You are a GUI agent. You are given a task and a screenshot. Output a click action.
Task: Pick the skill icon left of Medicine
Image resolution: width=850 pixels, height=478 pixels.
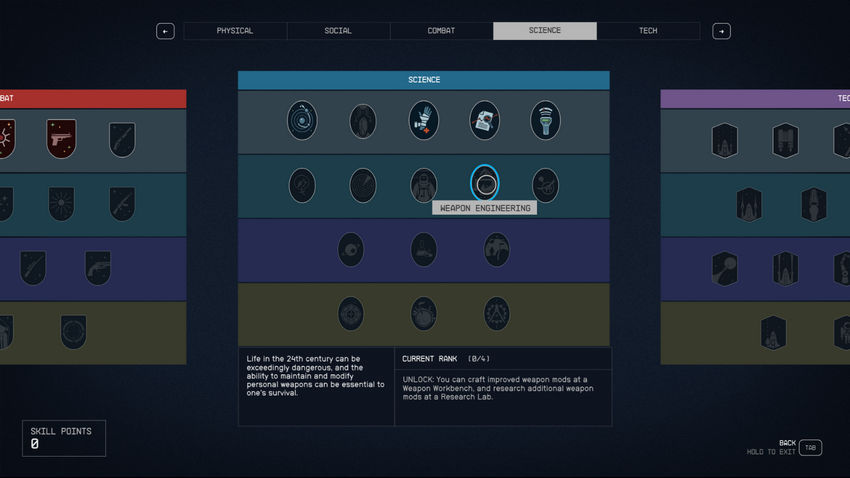point(362,121)
